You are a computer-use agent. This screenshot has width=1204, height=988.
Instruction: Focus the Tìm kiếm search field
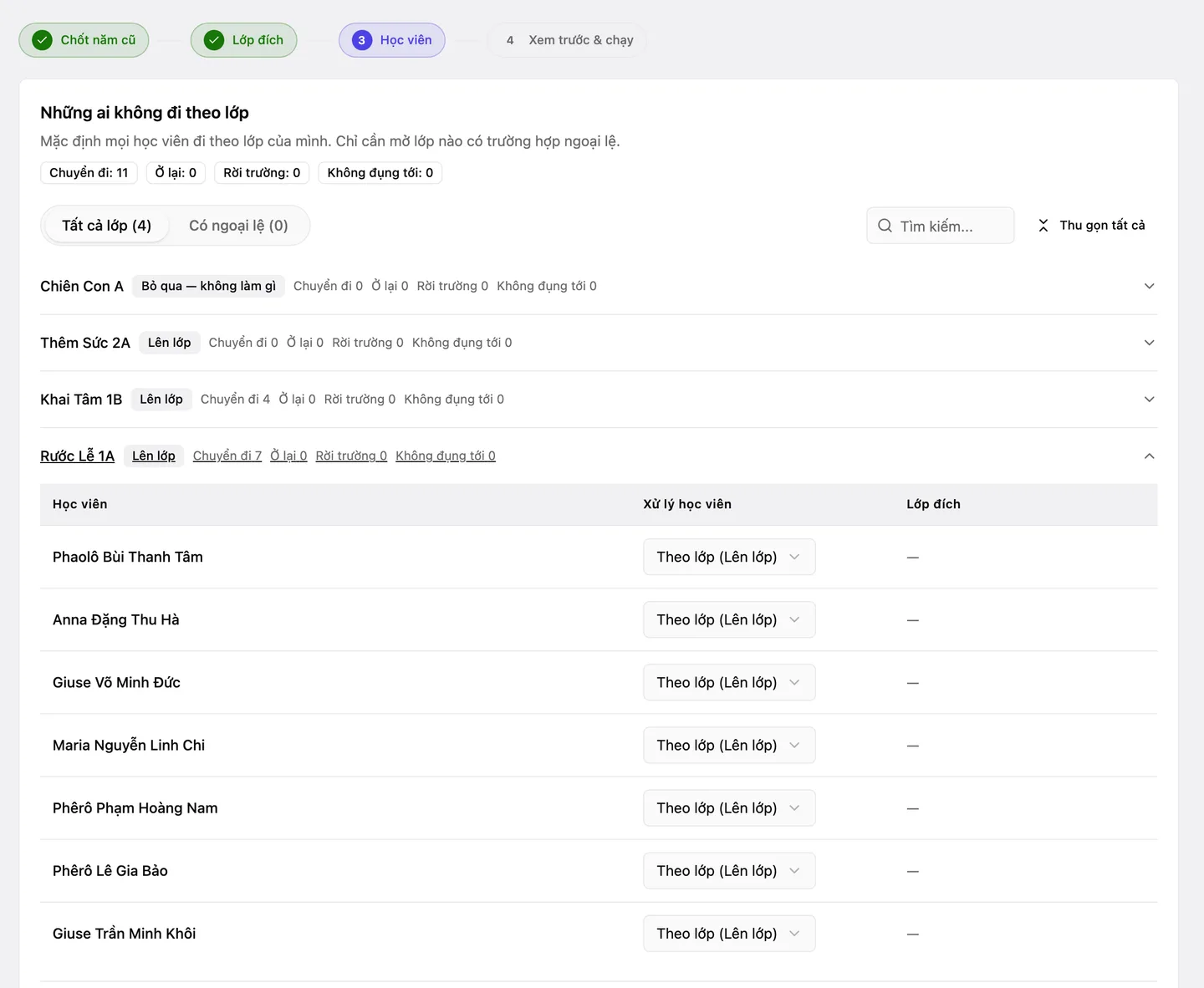pos(941,226)
